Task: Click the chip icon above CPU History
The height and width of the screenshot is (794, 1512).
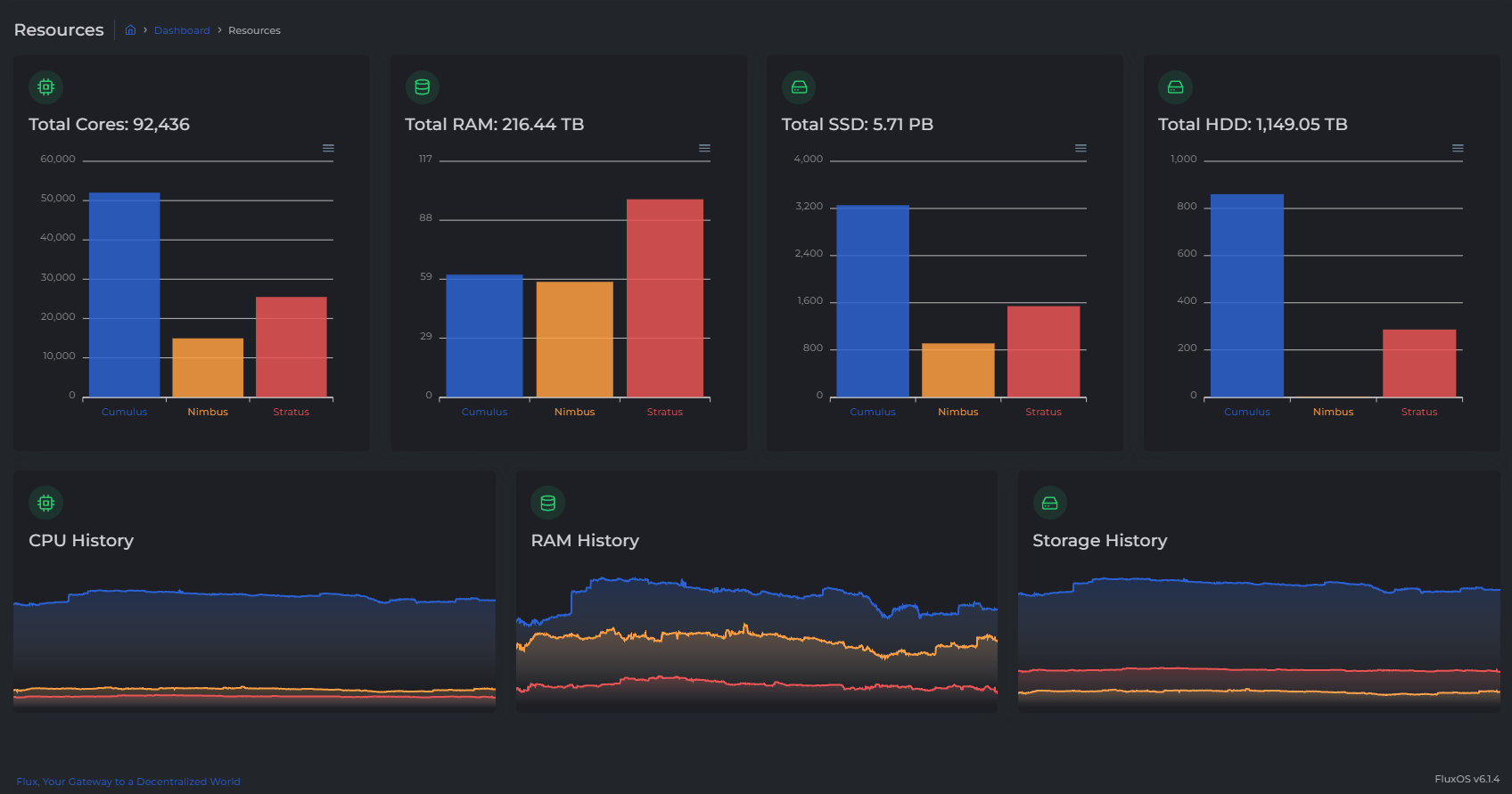Action: [46, 503]
